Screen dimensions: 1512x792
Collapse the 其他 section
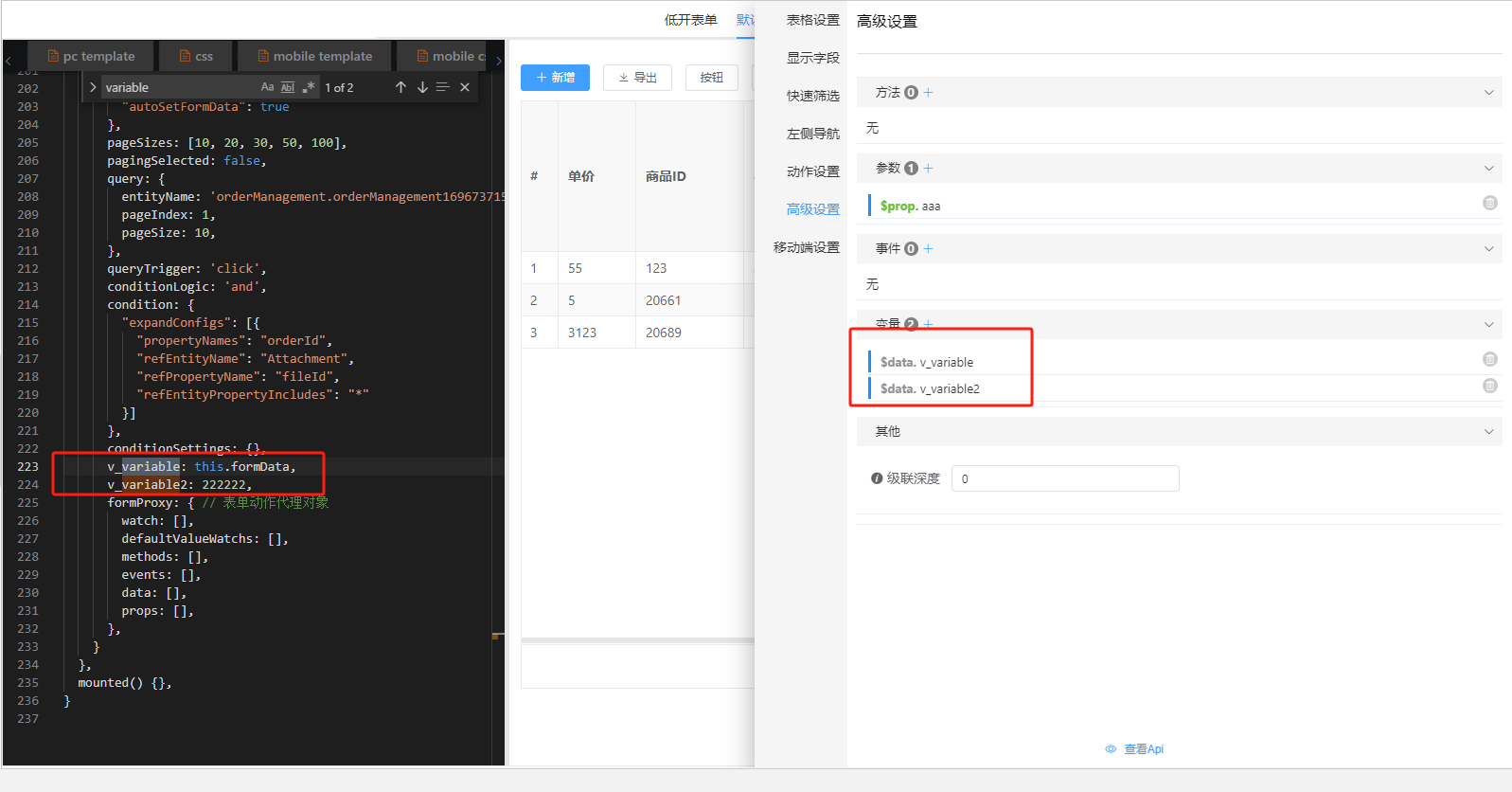(1488, 431)
